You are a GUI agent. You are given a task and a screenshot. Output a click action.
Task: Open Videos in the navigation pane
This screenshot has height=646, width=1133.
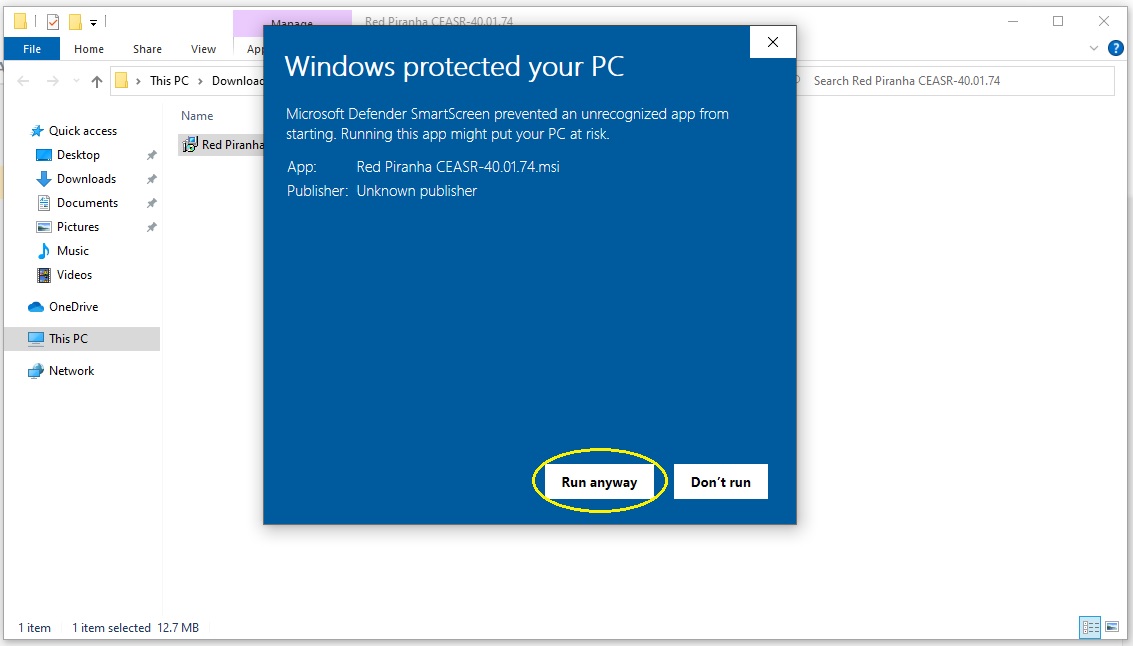[x=74, y=275]
